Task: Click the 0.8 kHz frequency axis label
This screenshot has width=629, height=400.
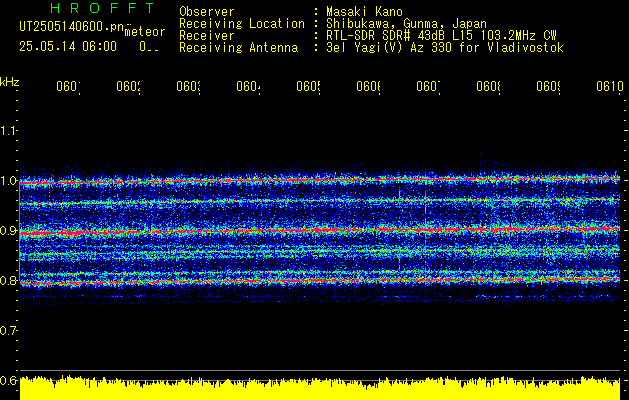Action: (x=8, y=280)
